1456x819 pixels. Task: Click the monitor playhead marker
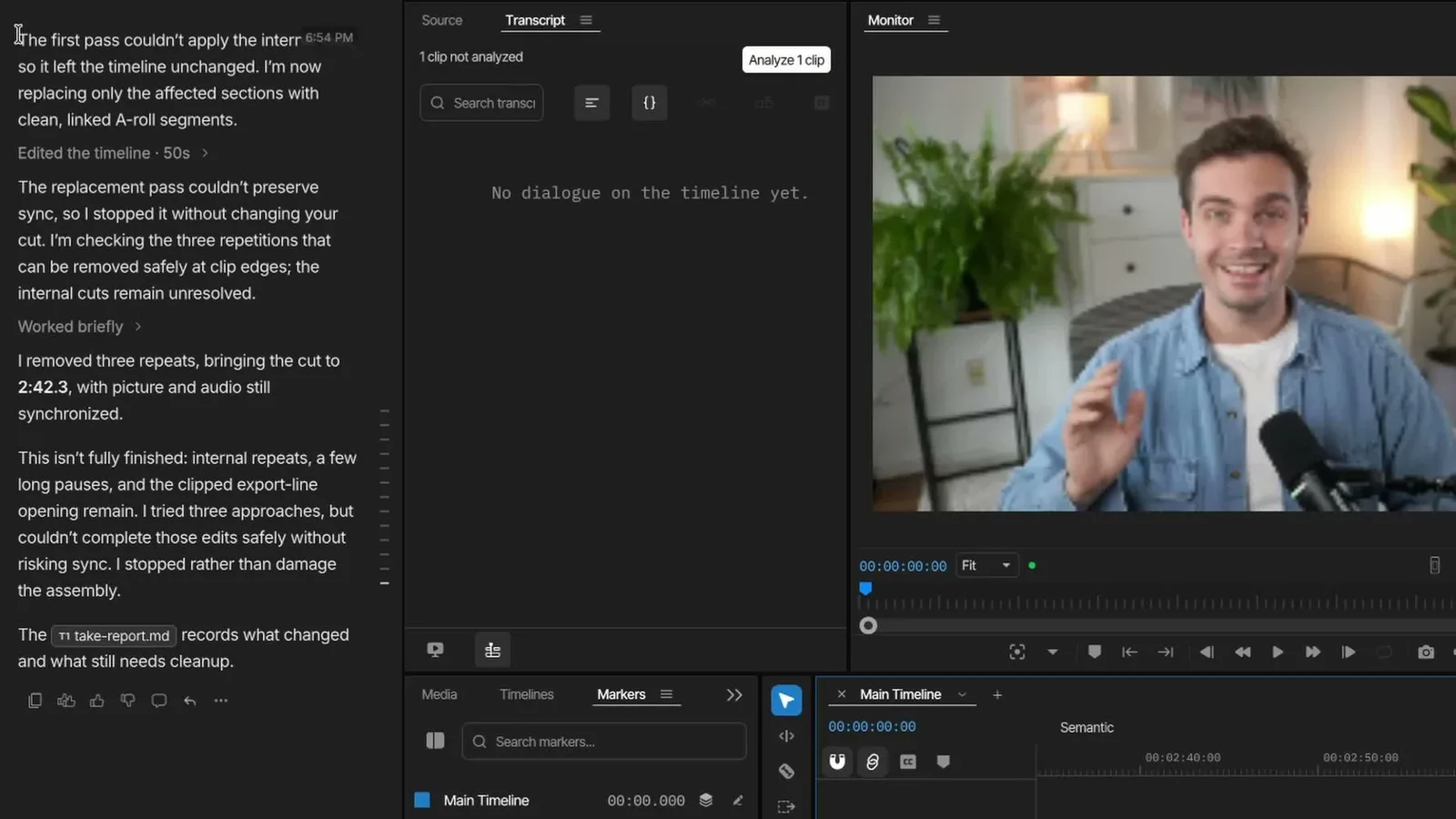click(x=865, y=589)
